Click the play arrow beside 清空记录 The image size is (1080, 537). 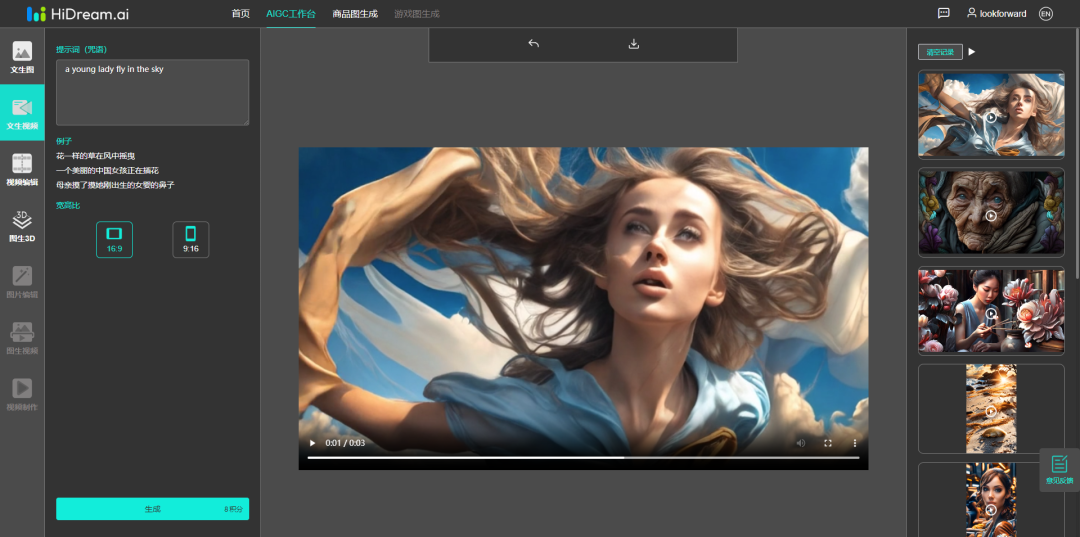[972, 52]
